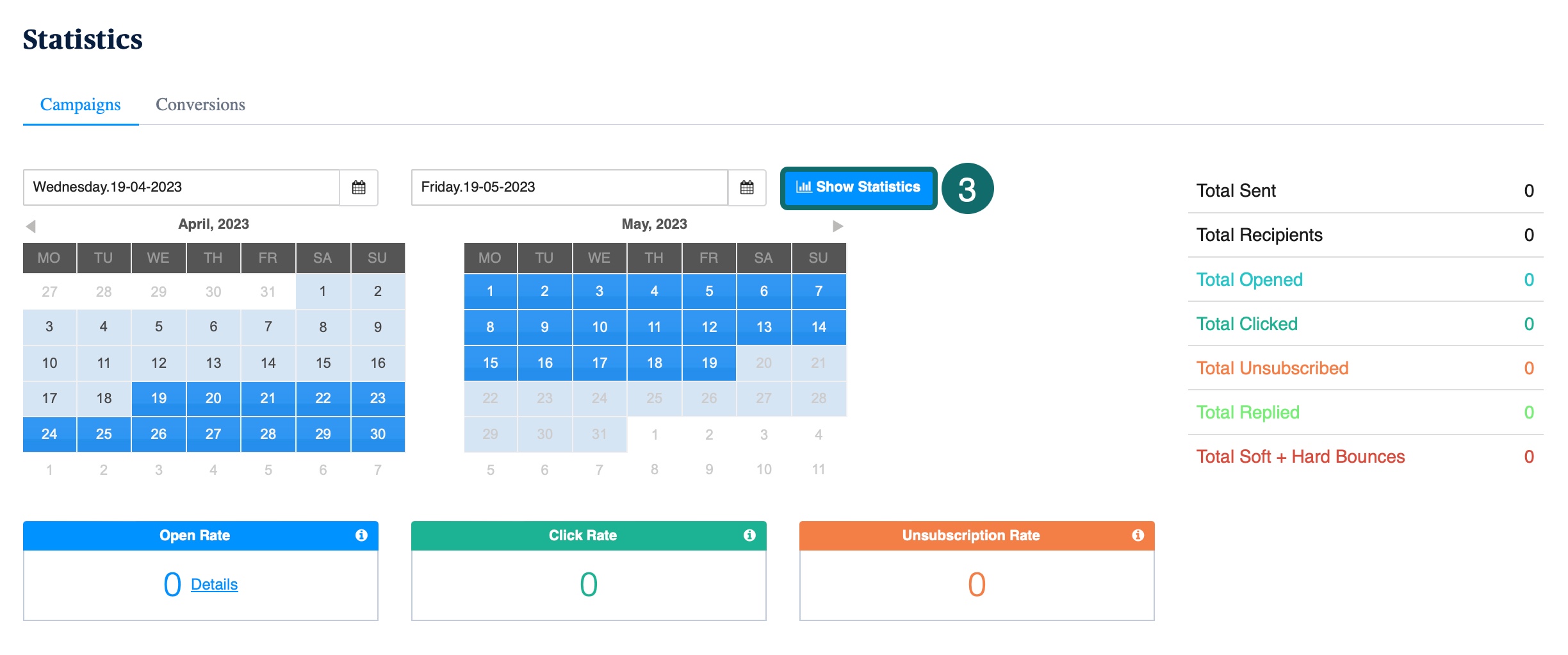Go to previous month with left arrow
Screen dimensions: 1568x655
tap(31, 226)
